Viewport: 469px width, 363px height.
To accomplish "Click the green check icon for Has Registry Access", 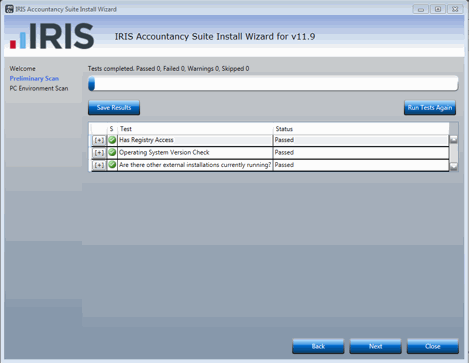I will [112, 140].
